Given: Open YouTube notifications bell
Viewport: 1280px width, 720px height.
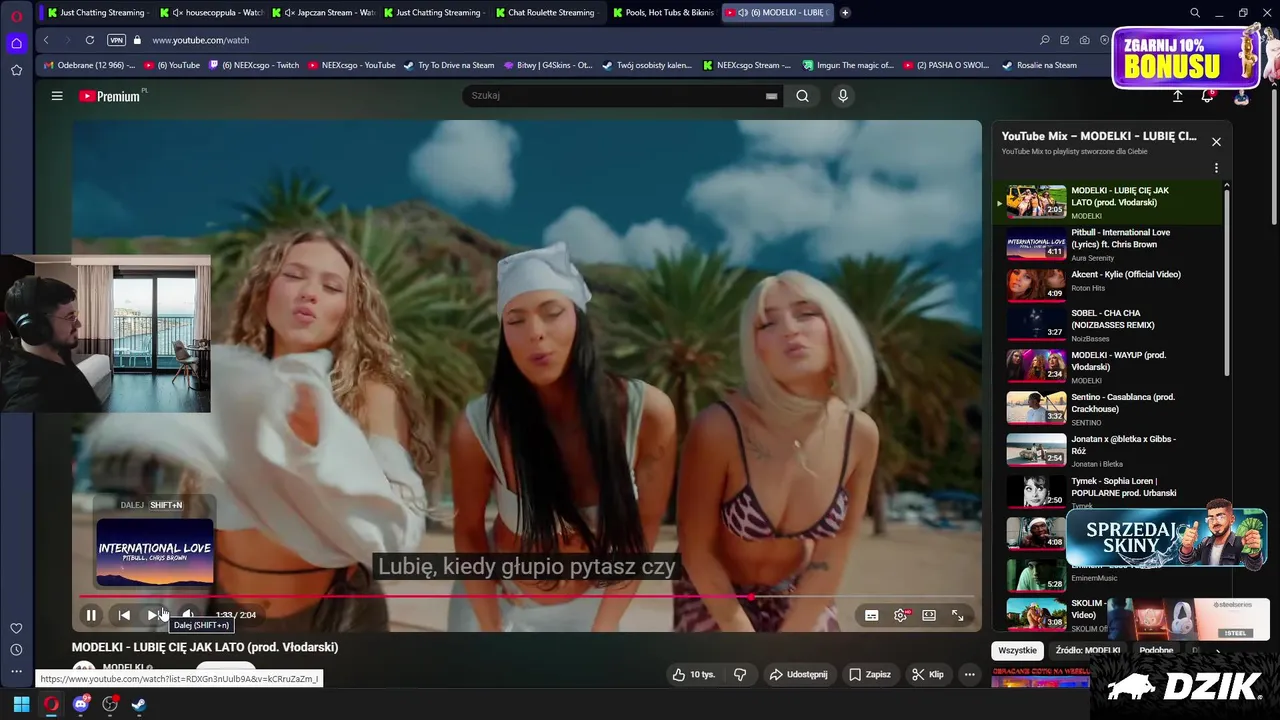Looking at the screenshot, I should click(x=1208, y=96).
